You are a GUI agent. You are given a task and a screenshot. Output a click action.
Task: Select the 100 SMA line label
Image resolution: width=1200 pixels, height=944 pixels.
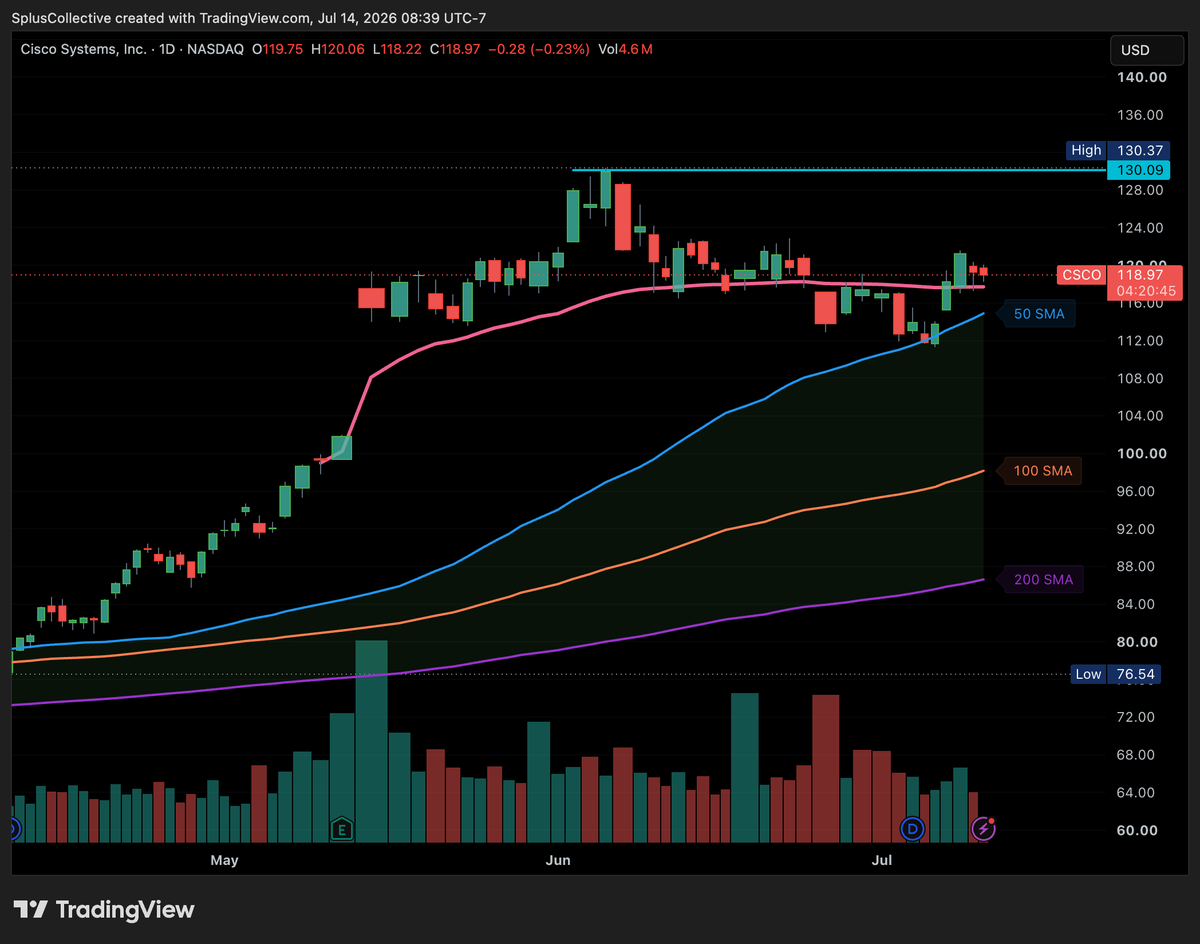(1041, 470)
